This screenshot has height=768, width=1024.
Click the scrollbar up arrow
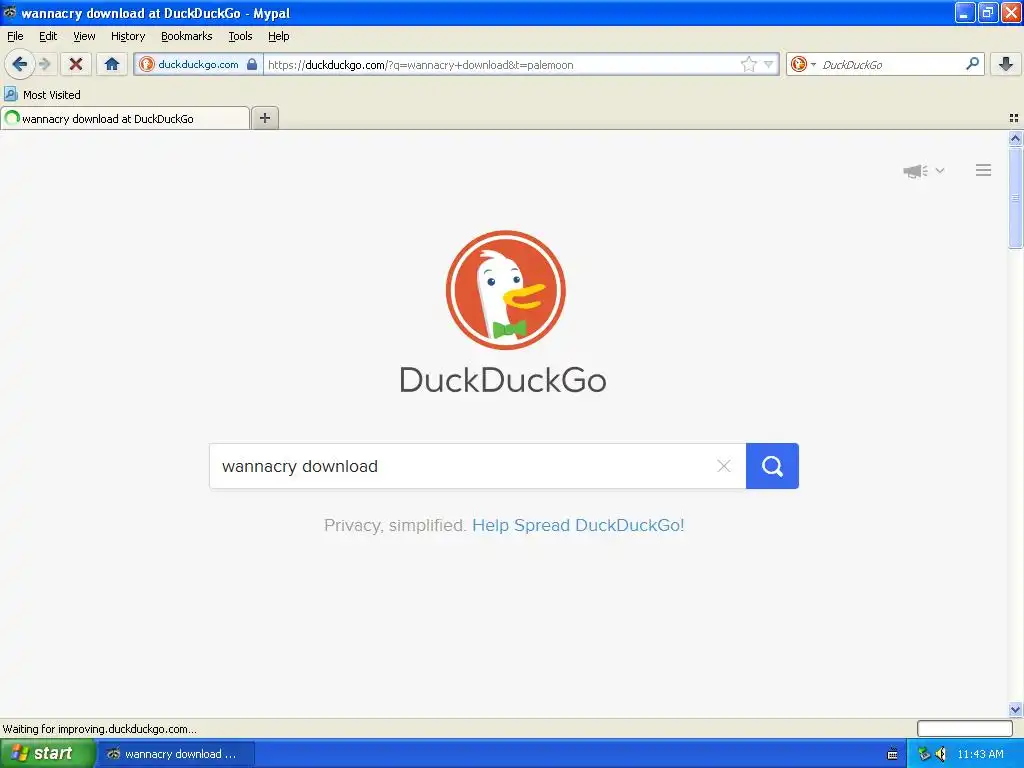[1015, 138]
